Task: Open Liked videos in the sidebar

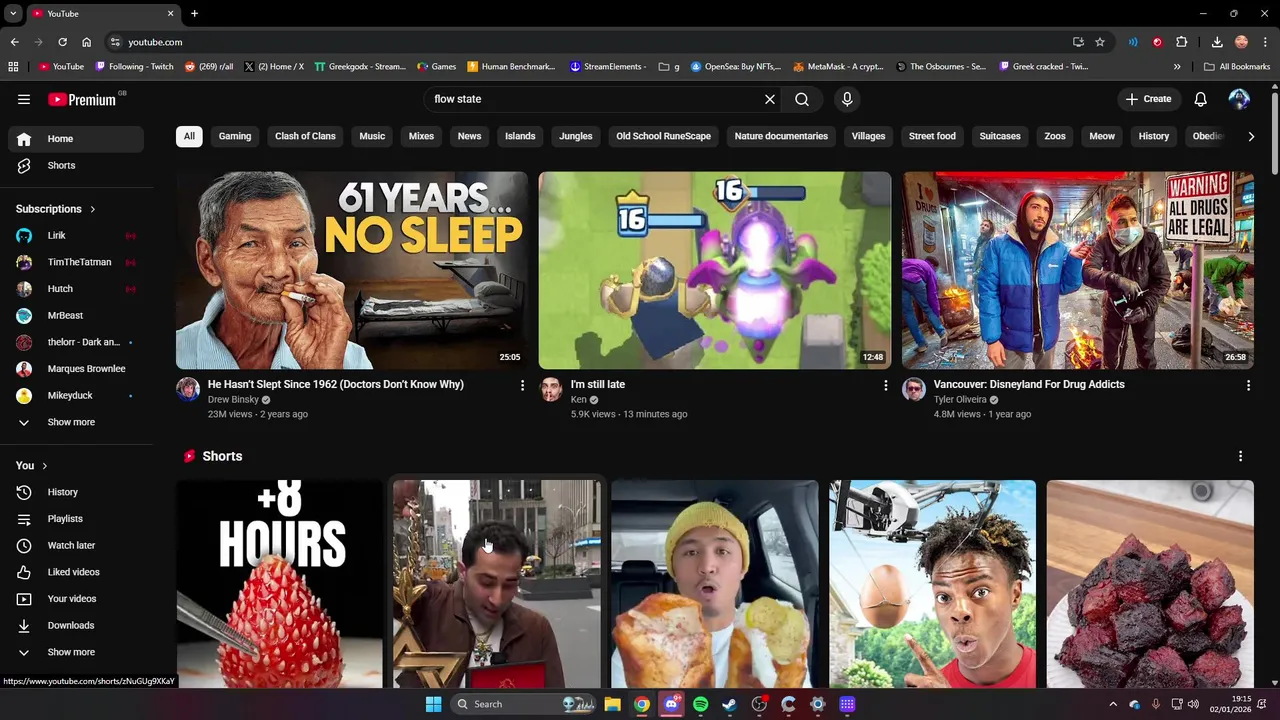Action: coord(76,572)
